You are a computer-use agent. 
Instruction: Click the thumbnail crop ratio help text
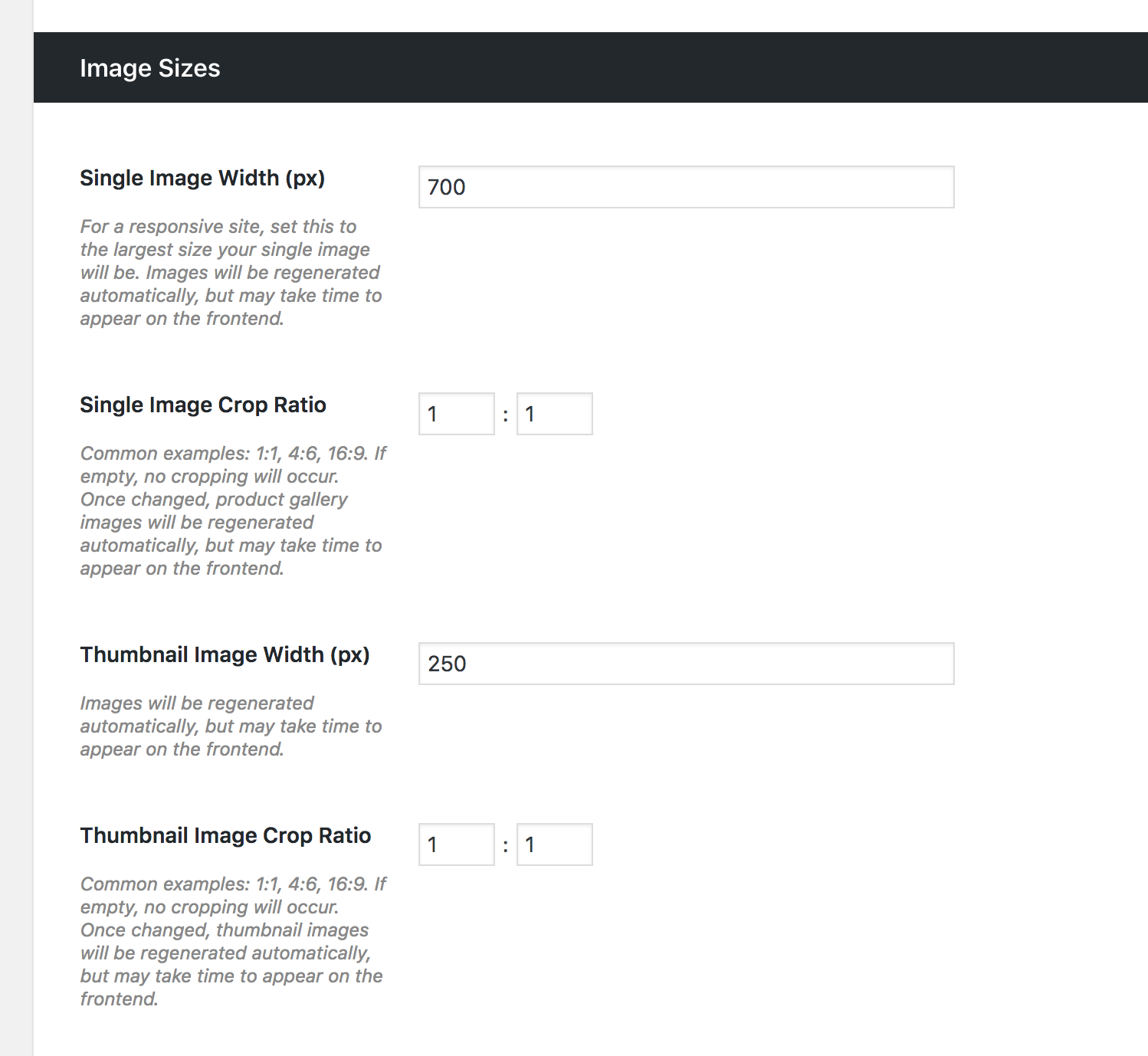[x=230, y=941]
